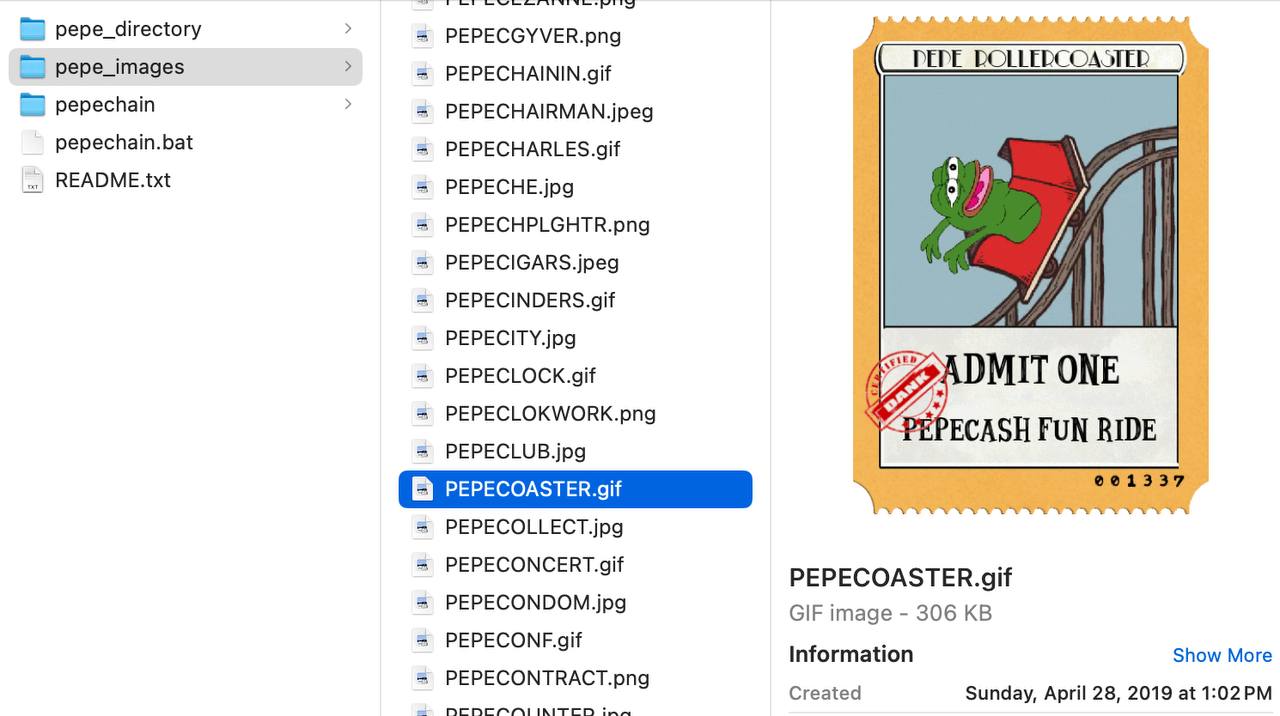
Task: Click the PEPECONF.gif file icon
Action: (423, 640)
